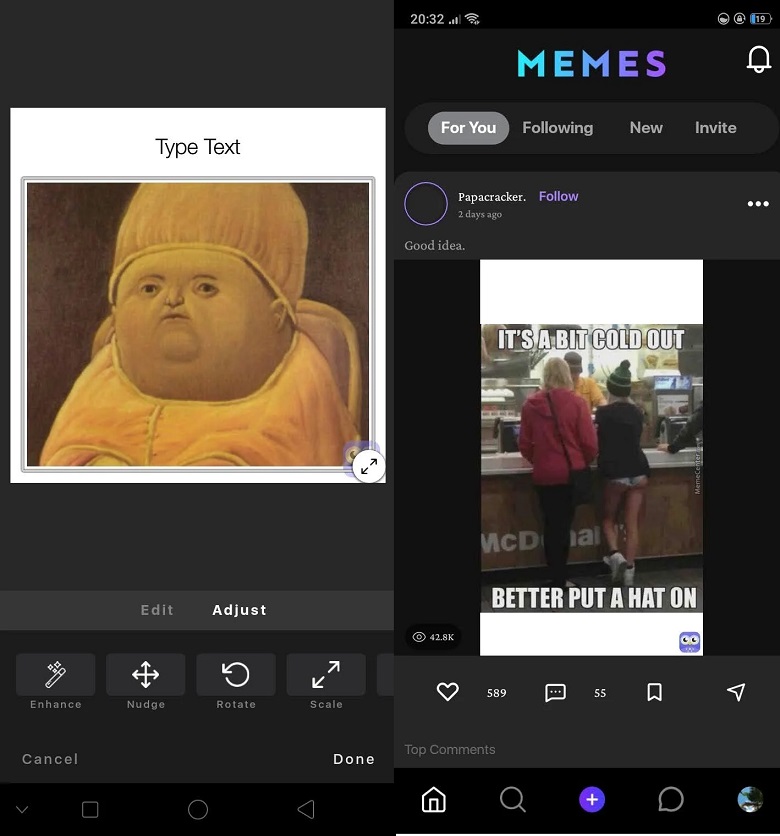Tap the 589 likes count
The height and width of the screenshot is (836, 780).
click(x=496, y=693)
